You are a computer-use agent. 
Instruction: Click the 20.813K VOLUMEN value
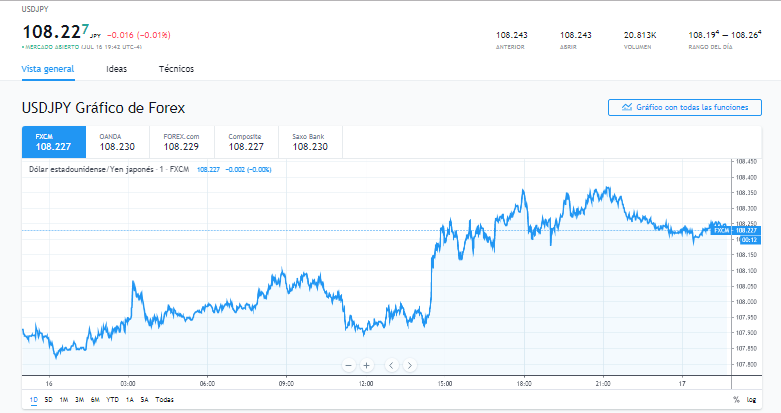click(640, 35)
